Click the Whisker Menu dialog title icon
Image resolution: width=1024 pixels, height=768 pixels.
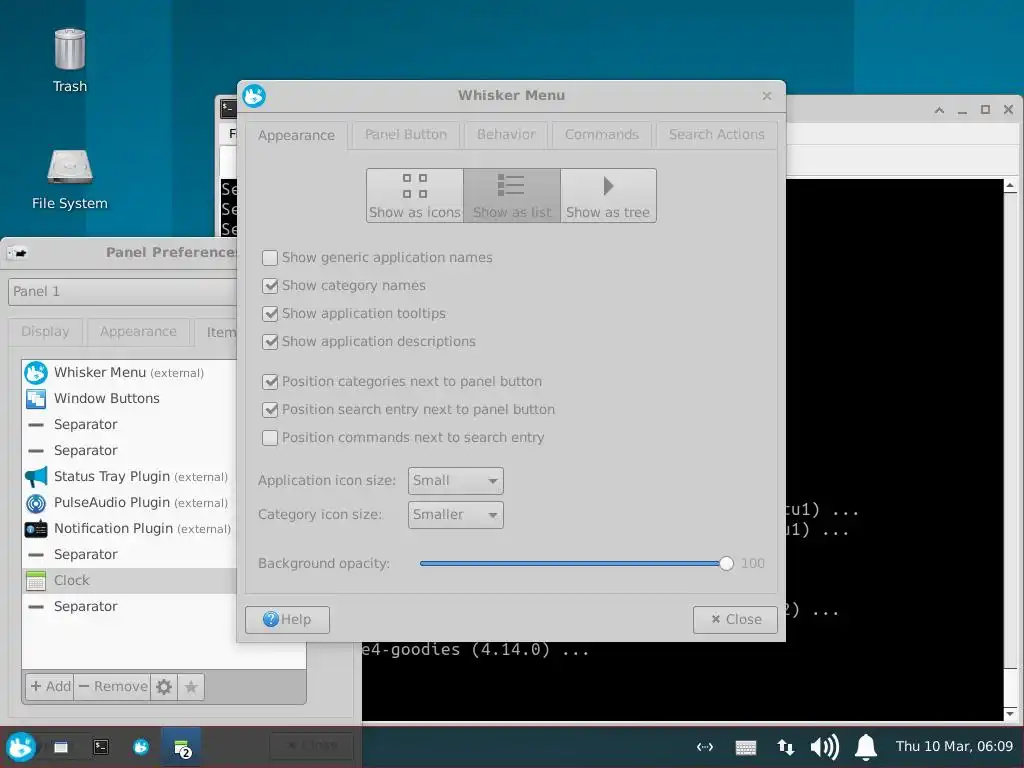click(254, 96)
